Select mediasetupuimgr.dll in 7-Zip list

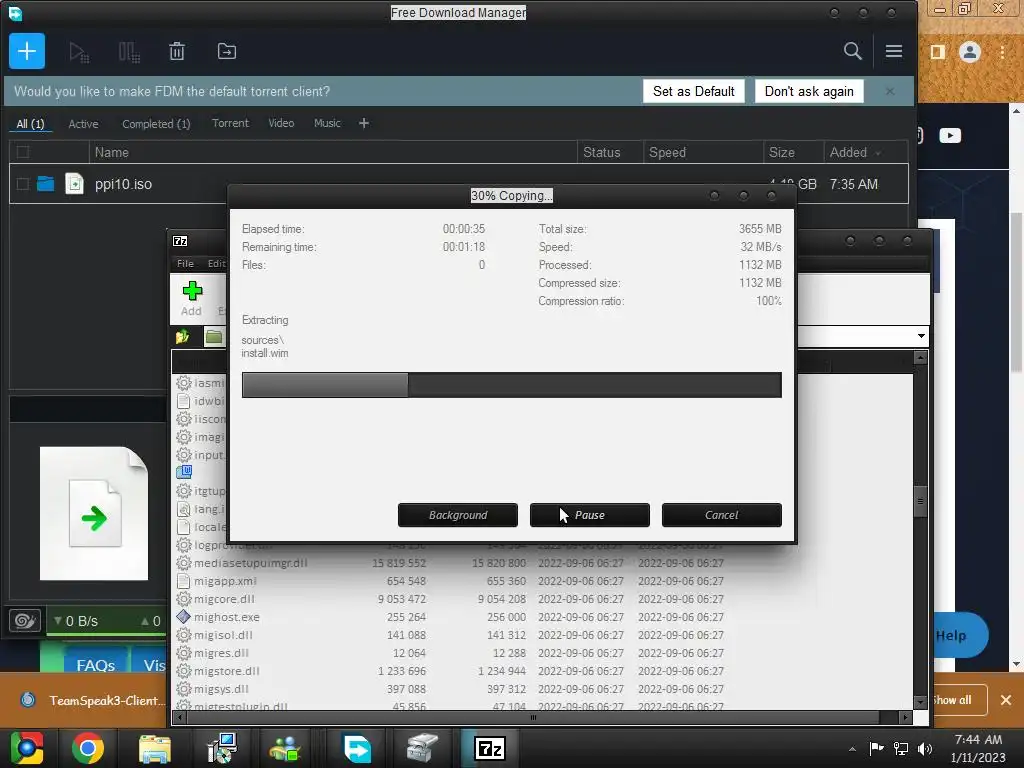pos(251,563)
